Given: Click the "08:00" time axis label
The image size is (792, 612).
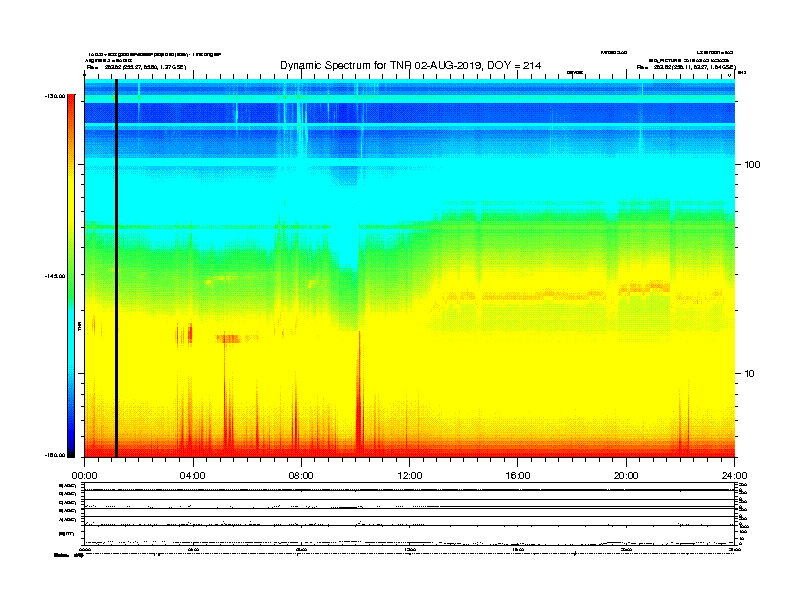Looking at the screenshot, I should (301, 476).
